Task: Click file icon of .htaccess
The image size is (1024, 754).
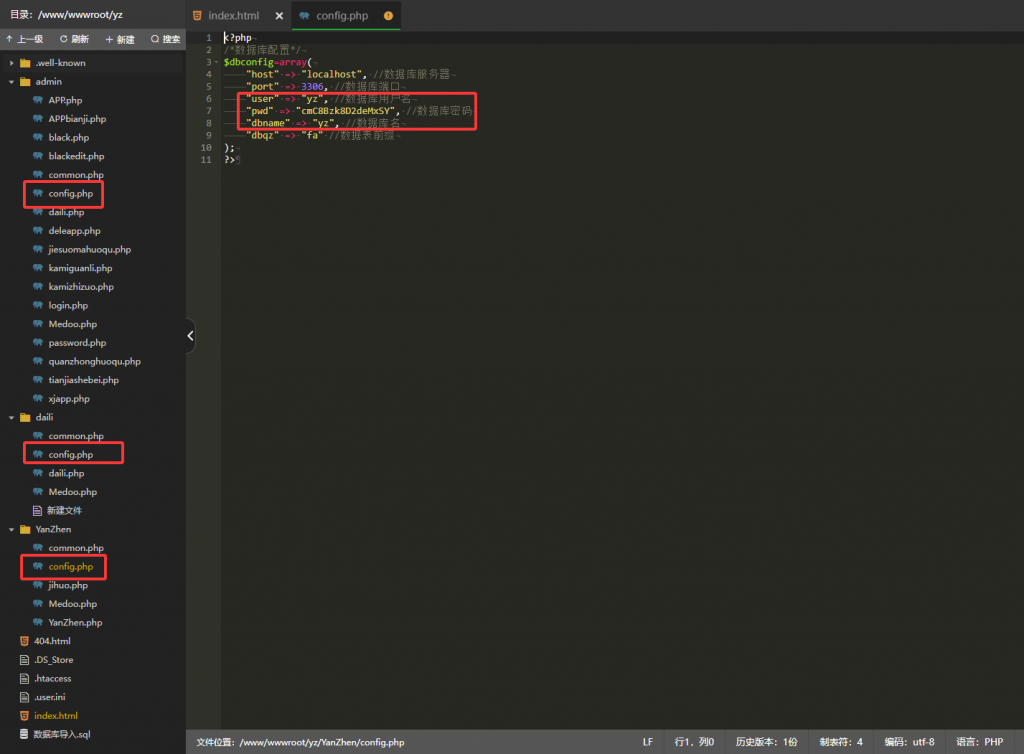Action: tap(24, 678)
